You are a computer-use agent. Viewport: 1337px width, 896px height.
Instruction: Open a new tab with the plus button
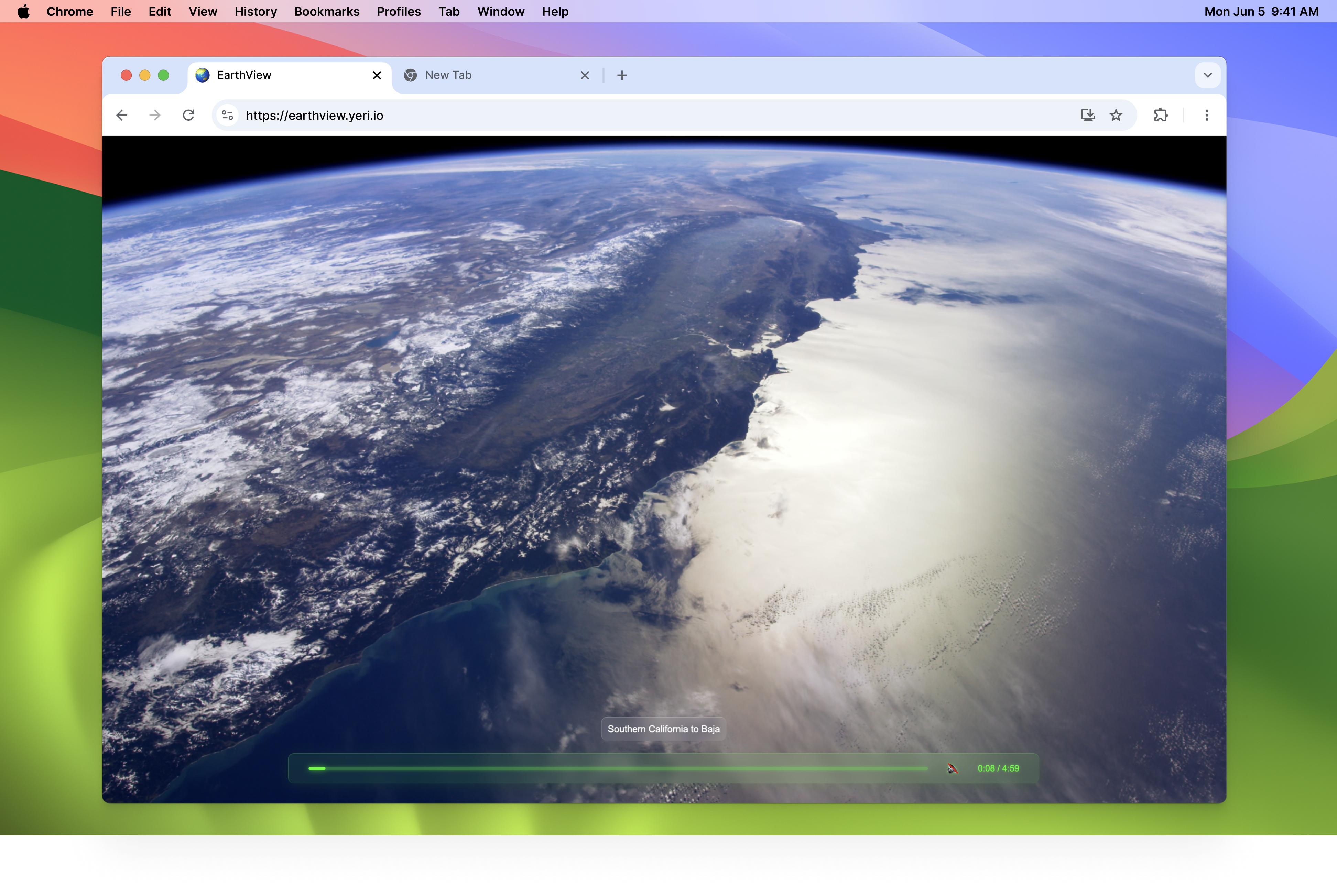click(x=622, y=75)
